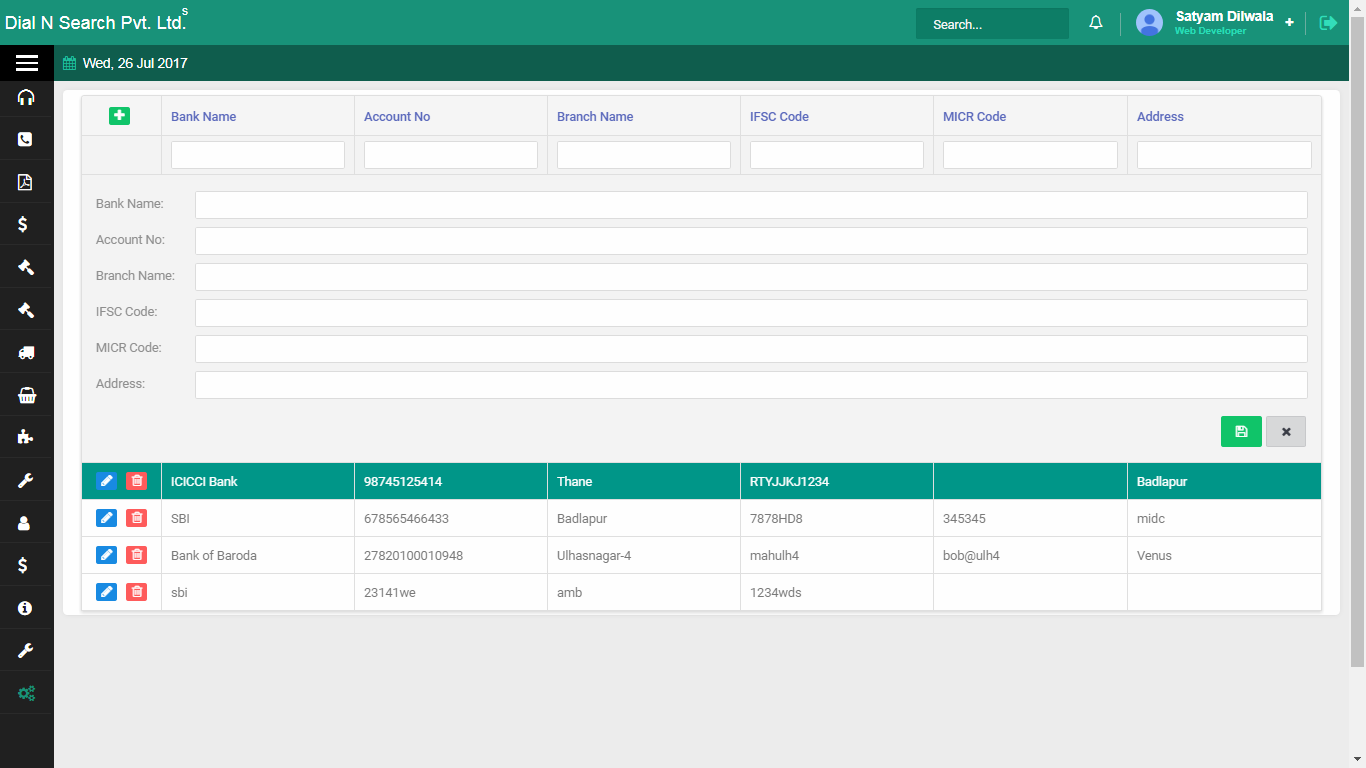Click the green add record plus button

[x=119, y=116]
